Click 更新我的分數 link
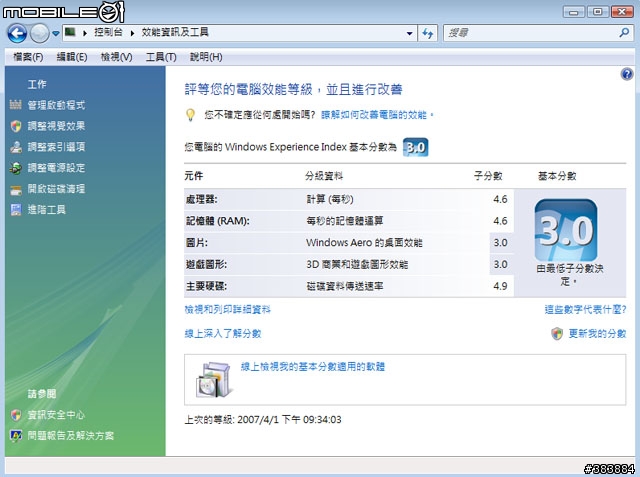This screenshot has width=640, height=477. point(597,334)
